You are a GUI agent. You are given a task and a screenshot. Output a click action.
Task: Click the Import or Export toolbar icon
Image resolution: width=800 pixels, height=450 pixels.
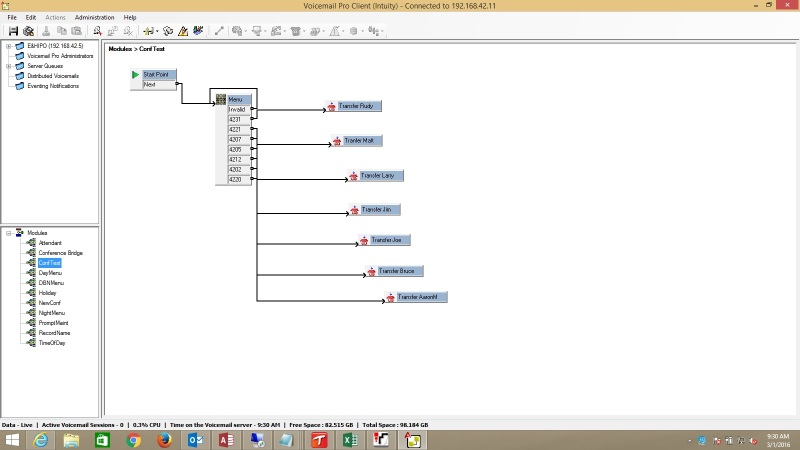[x=148, y=31]
